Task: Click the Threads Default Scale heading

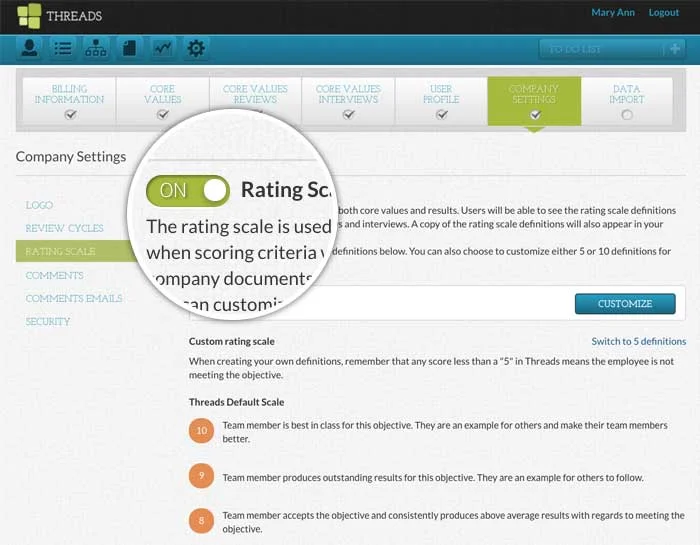Action: click(x=237, y=402)
